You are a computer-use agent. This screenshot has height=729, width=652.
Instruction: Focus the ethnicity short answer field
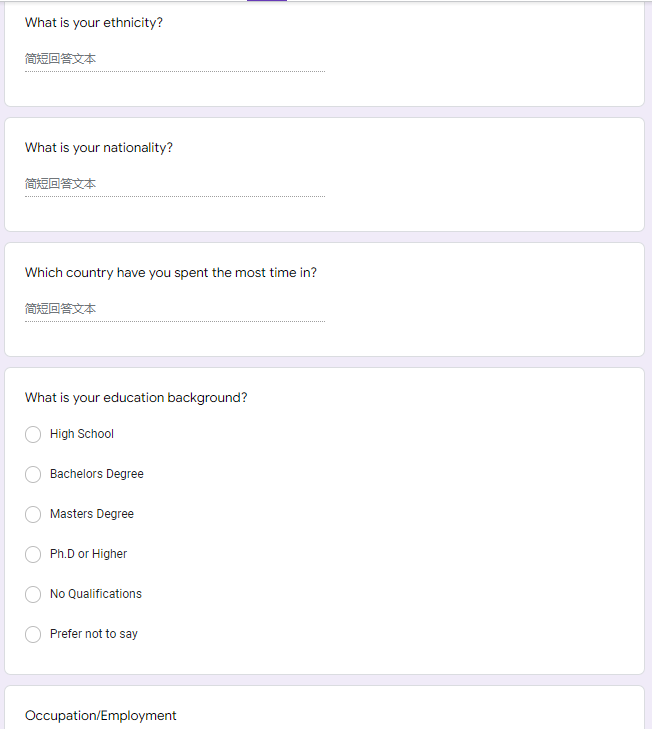click(175, 60)
